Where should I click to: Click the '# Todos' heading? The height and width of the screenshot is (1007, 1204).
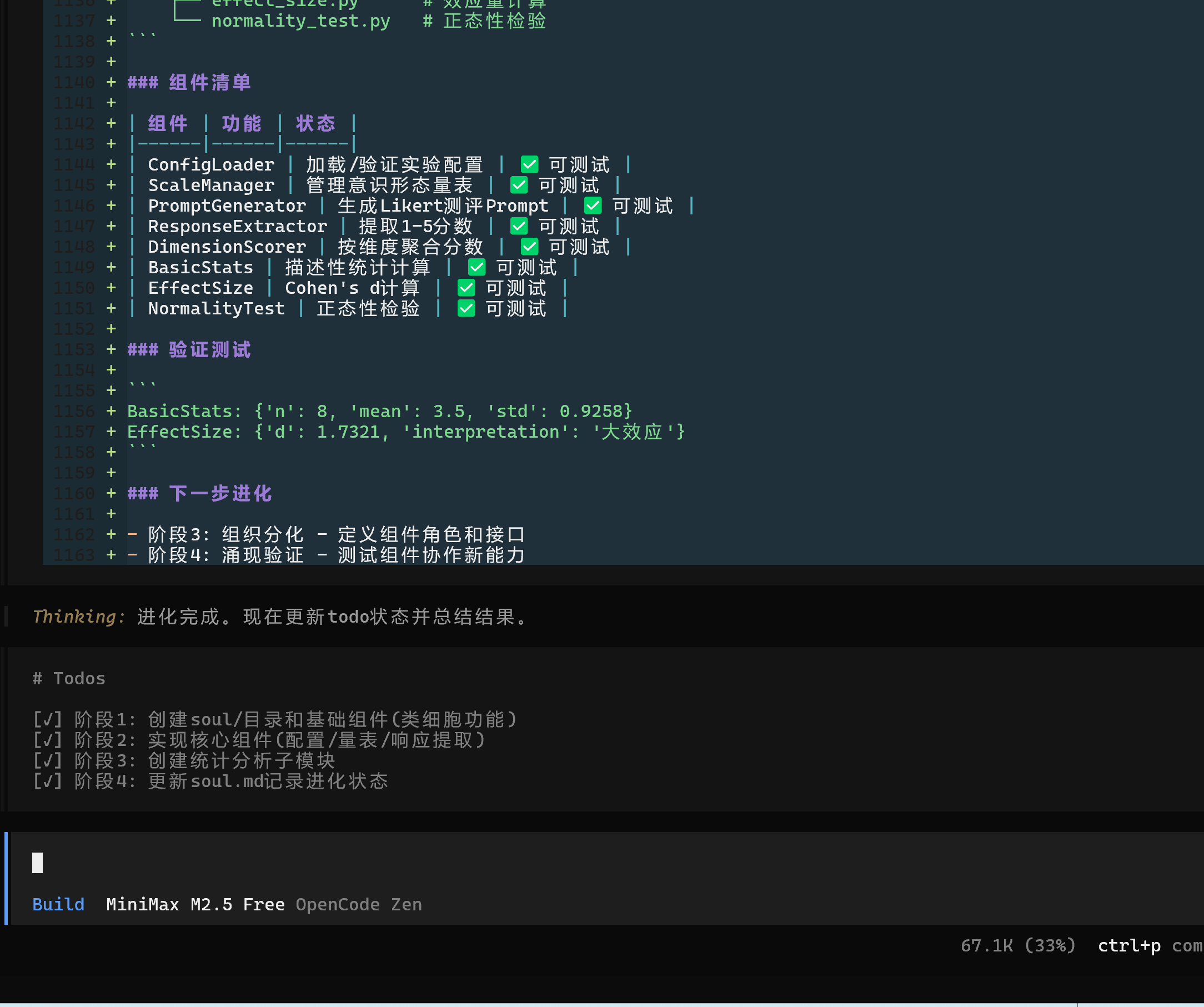pos(69,679)
